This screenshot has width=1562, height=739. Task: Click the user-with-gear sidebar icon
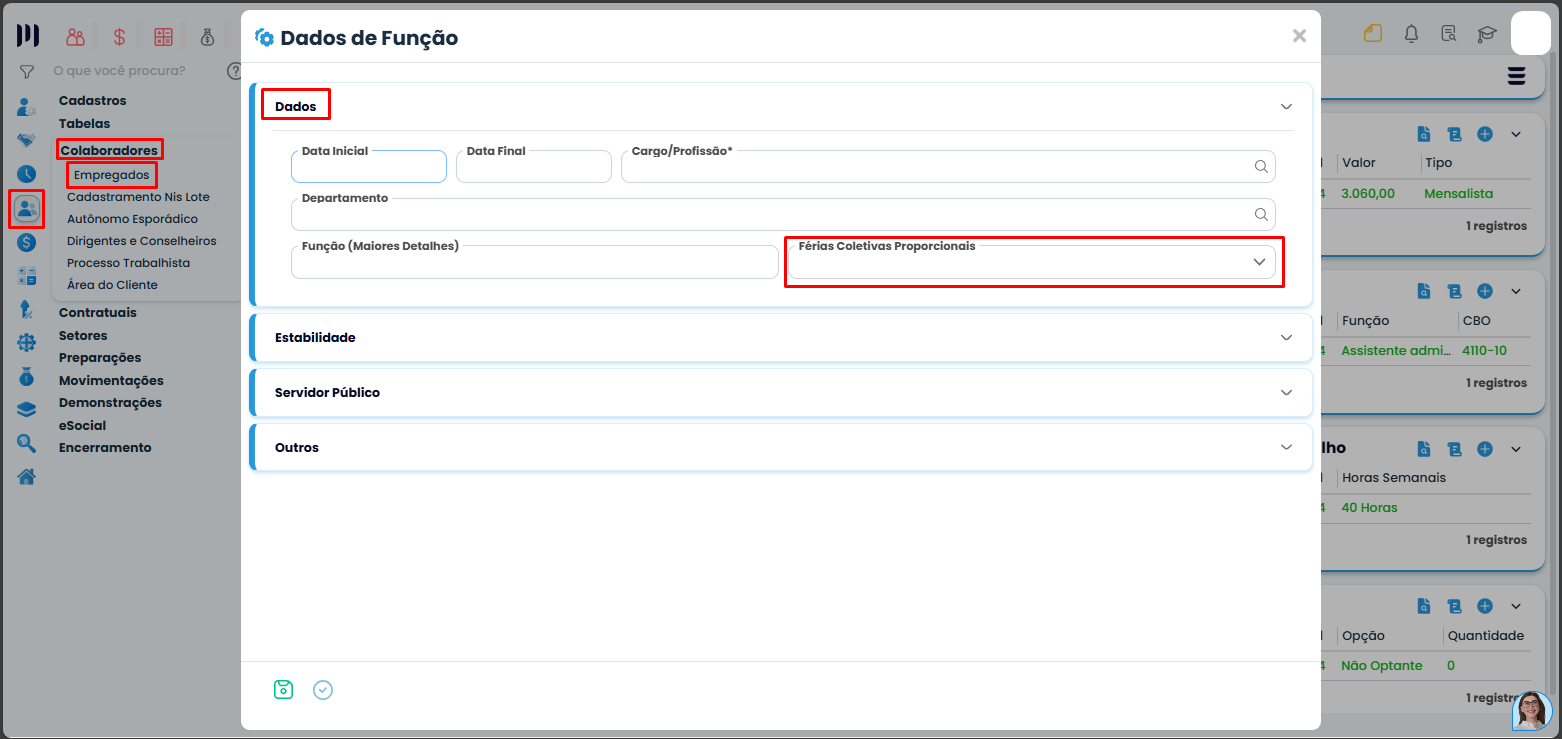pos(27,107)
